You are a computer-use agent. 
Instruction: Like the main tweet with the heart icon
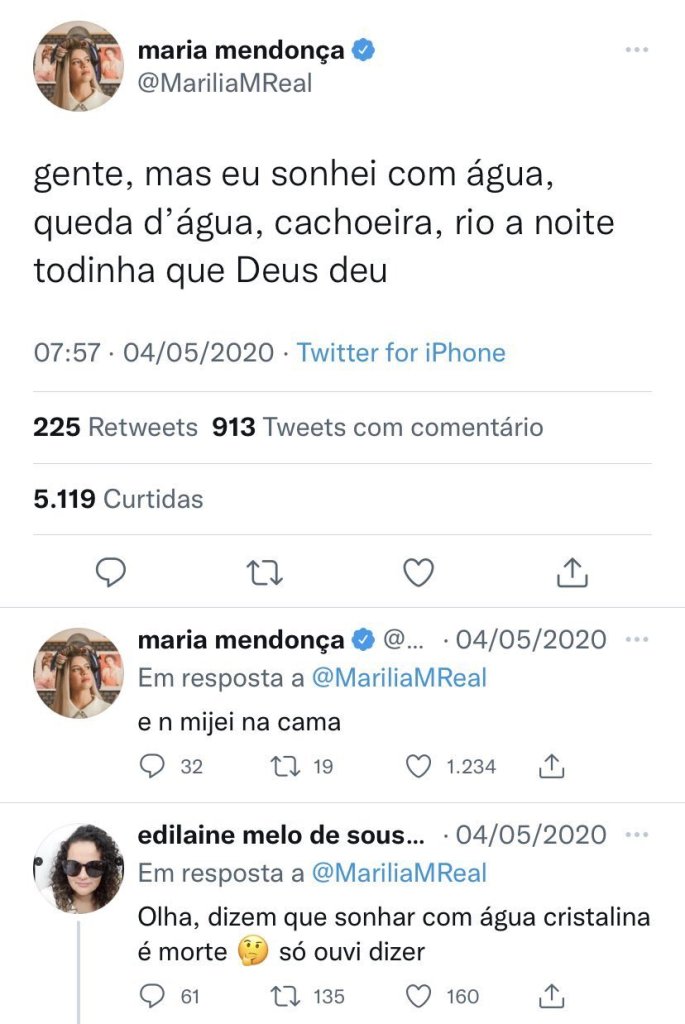(x=418, y=572)
